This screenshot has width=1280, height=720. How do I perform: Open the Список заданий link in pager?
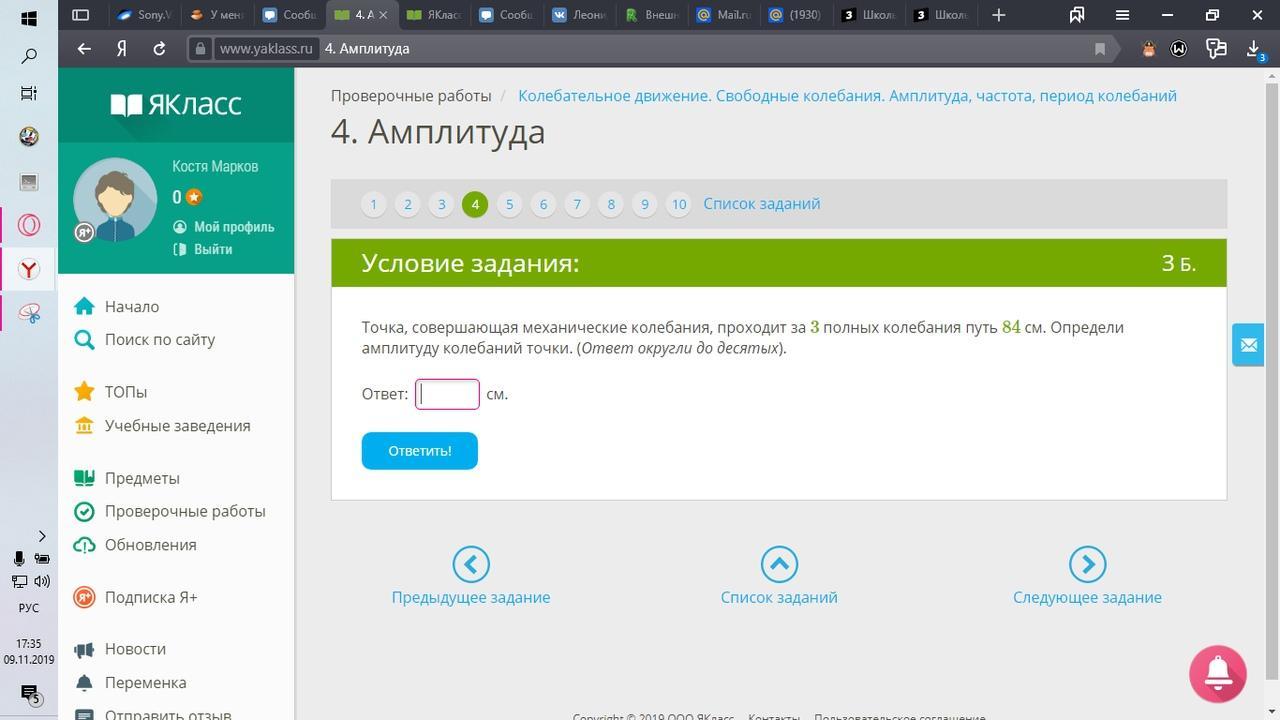click(762, 204)
